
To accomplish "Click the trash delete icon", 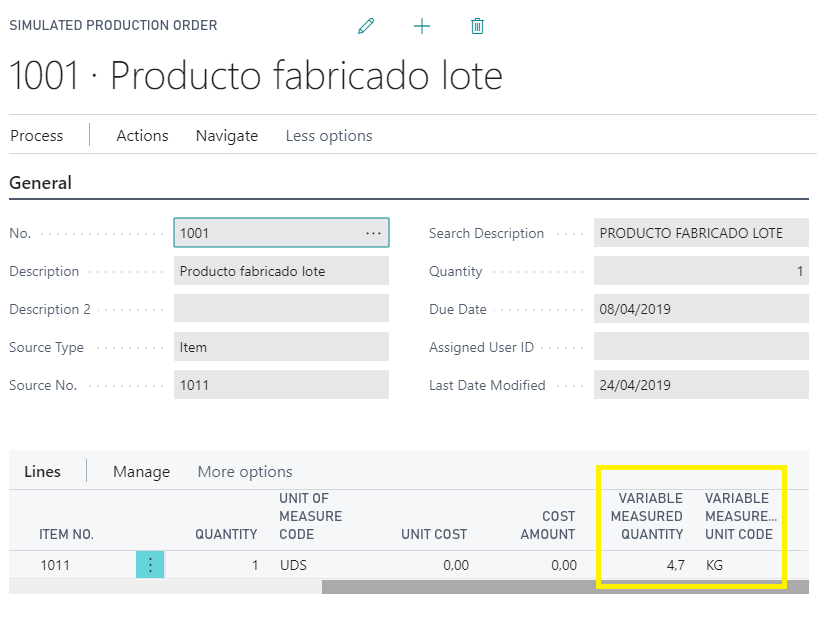I will coord(477,26).
